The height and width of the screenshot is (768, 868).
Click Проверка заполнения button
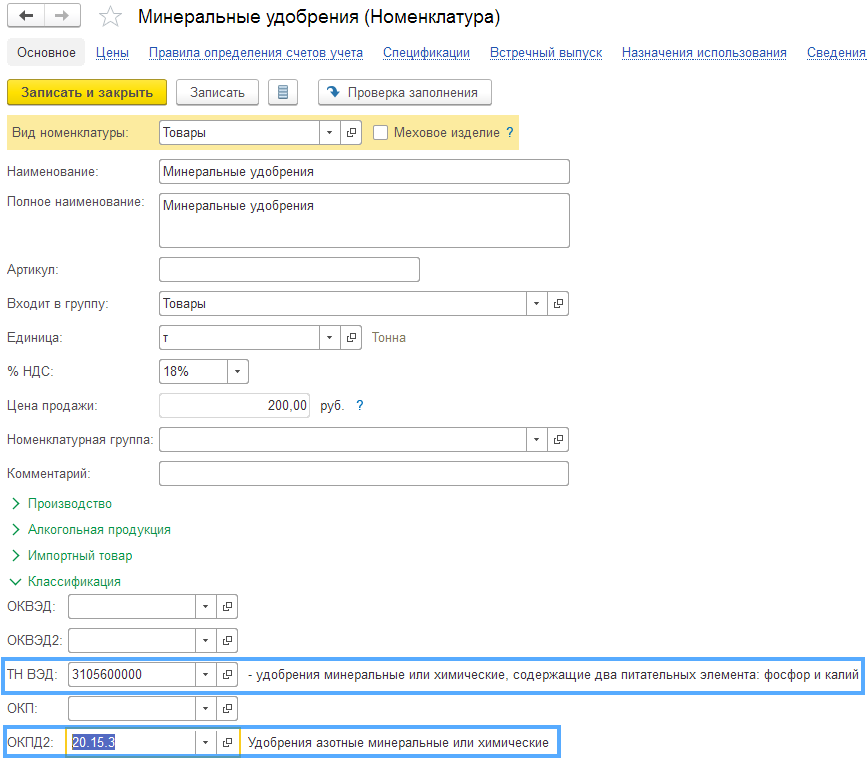[404, 93]
